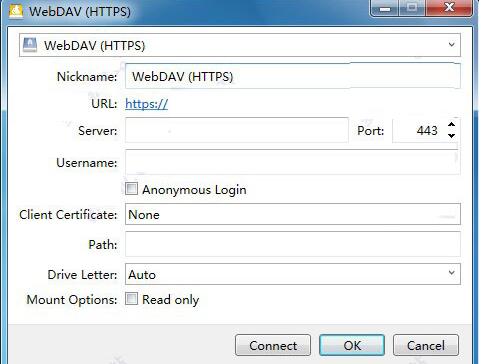Image resolution: width=481 pixels, height=364 pixels.
Task: Expand the Drive Letter dropdown
Action: tap(293, 274)
